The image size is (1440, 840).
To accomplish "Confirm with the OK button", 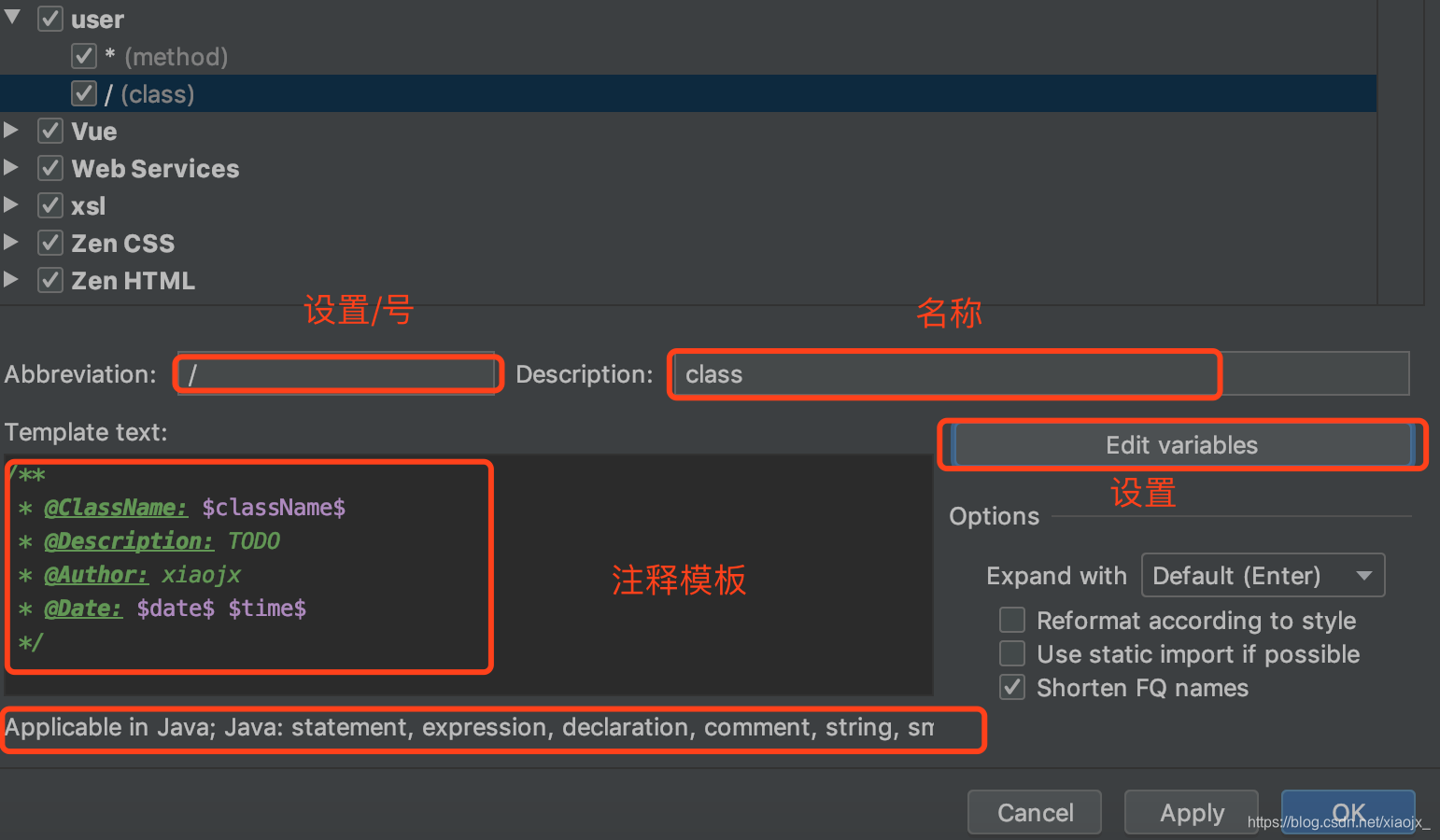I will (1348, 812).
